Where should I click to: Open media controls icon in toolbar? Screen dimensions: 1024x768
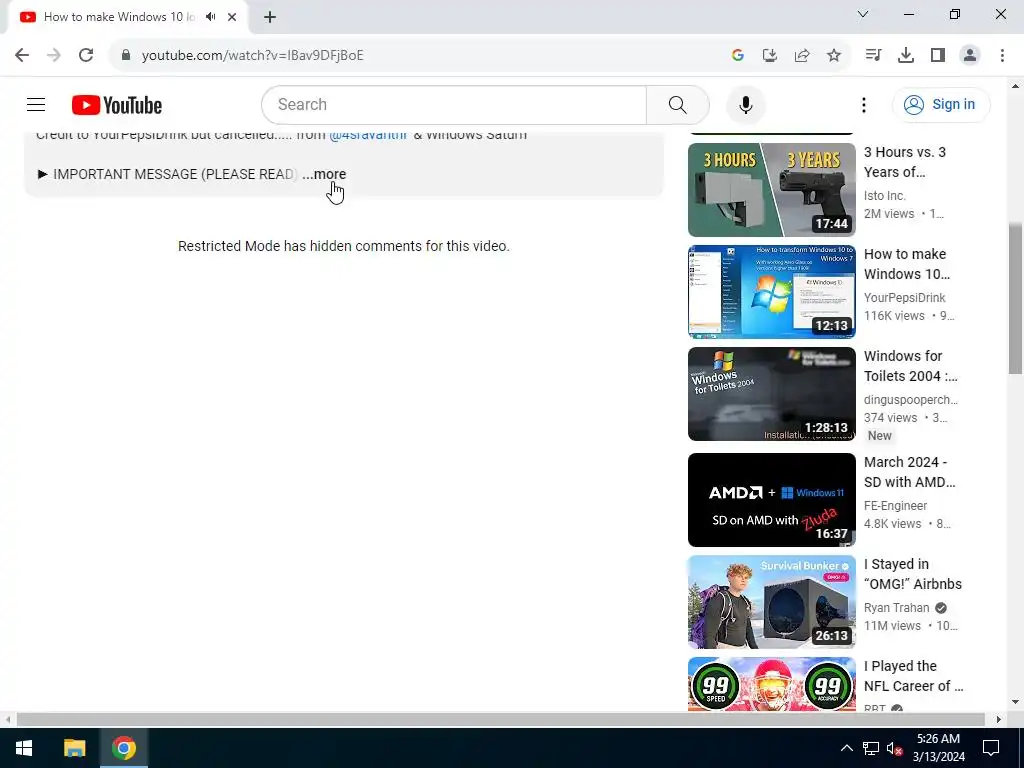point(873,56)
